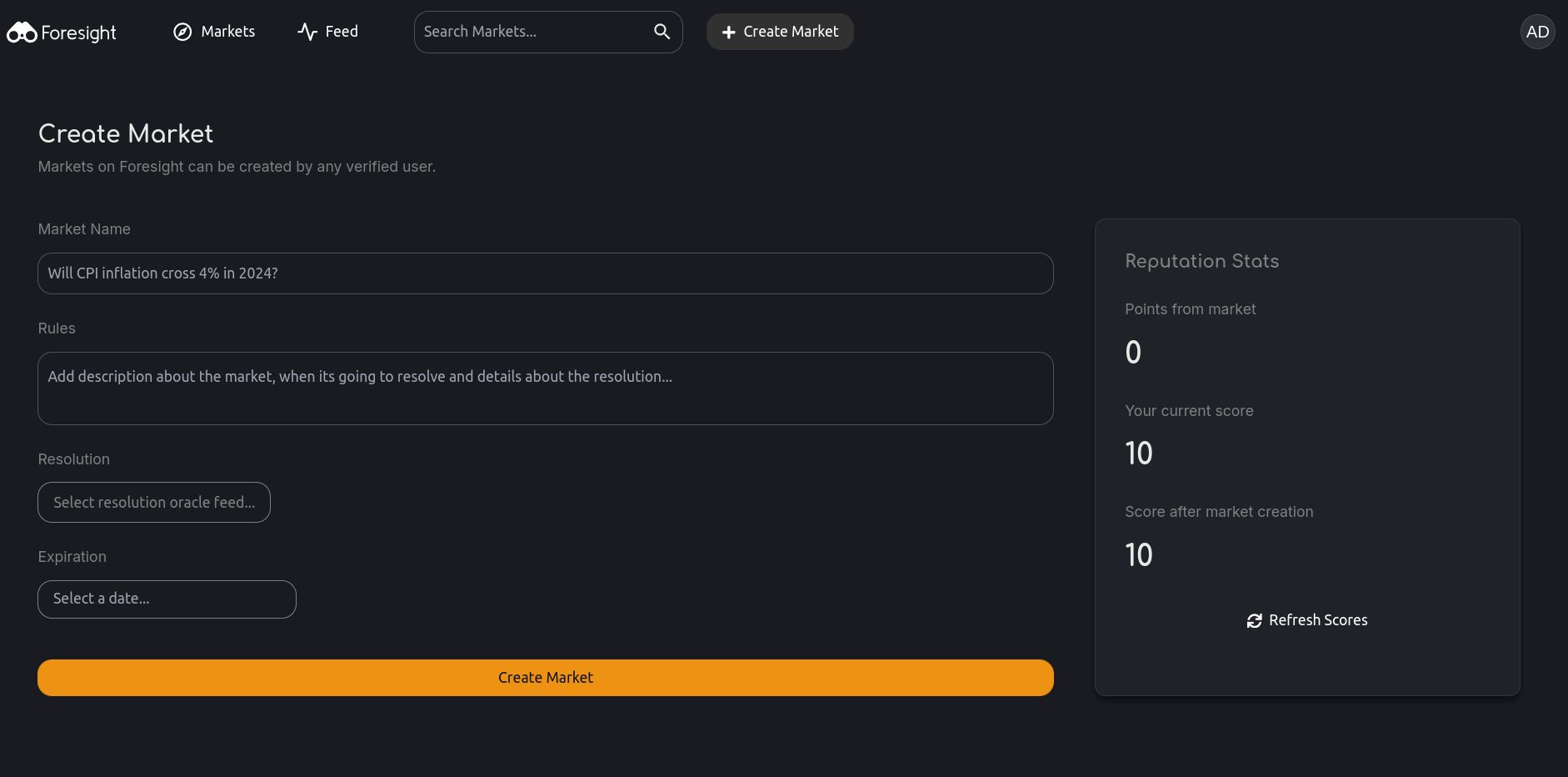Open the AD user avatar
The height and width of the screenshot is (777, 1568).
(1537, 32)
